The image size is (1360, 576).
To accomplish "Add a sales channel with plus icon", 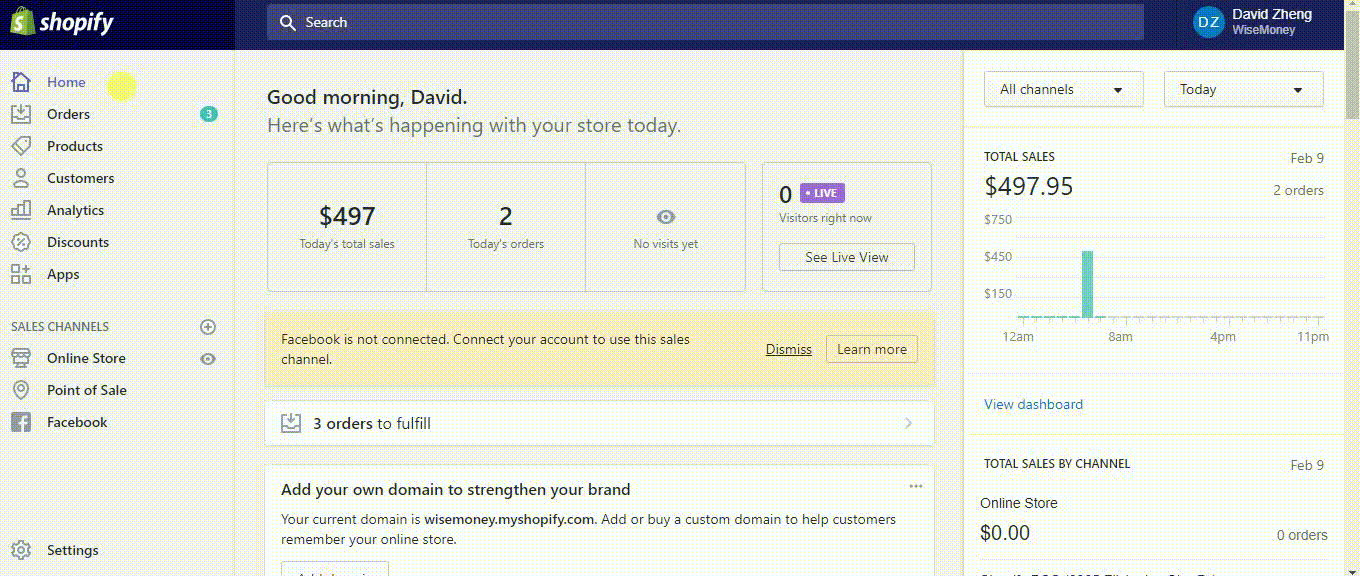I will tap(208, 327).
